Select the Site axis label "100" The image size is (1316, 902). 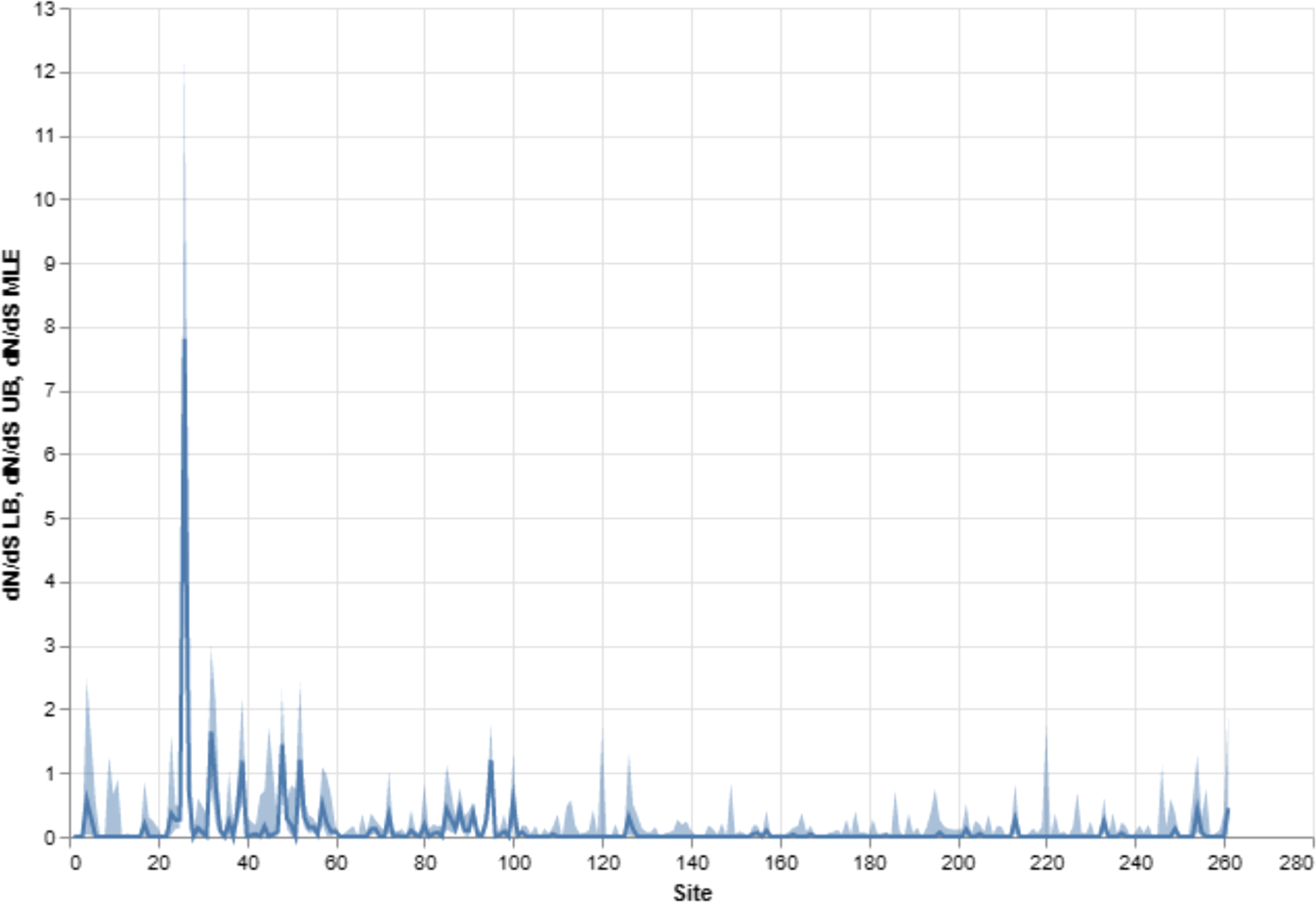(x=514, y=862)
